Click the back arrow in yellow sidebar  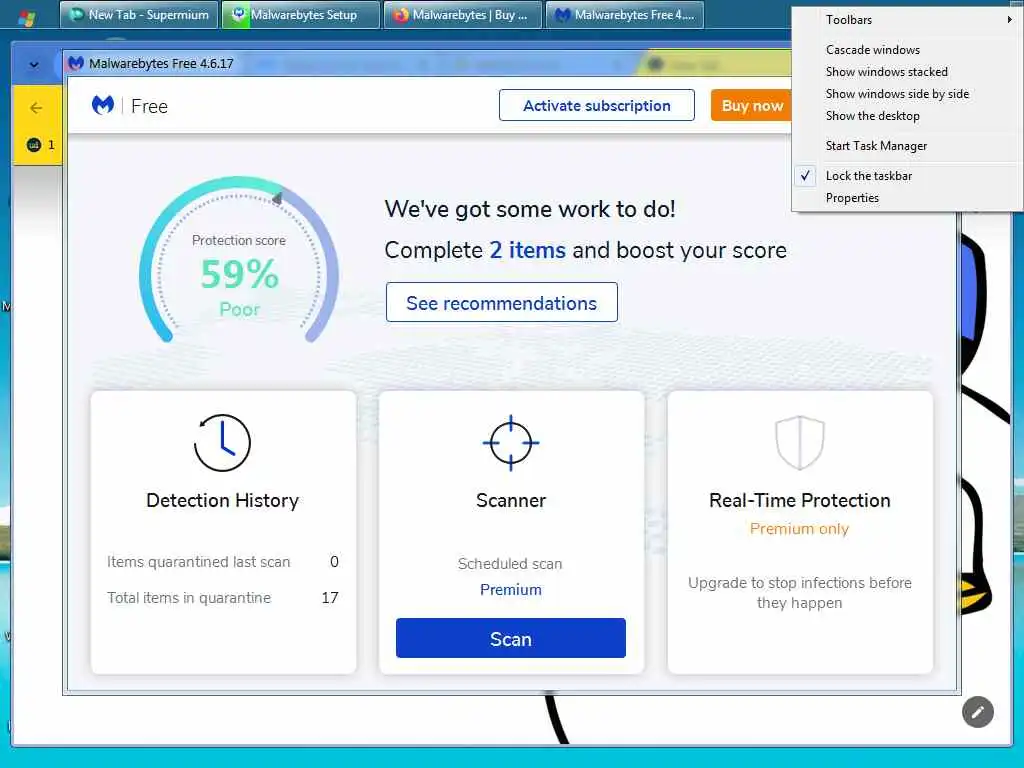[x=37, y=108]
